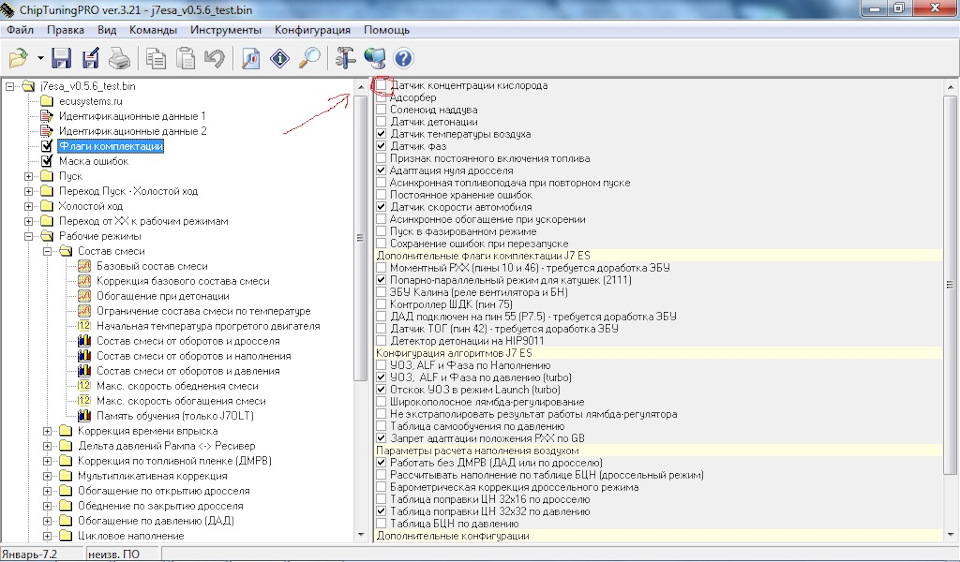
Task: Click the flags panel scroll-down arrow
Action: coord(950,534)
